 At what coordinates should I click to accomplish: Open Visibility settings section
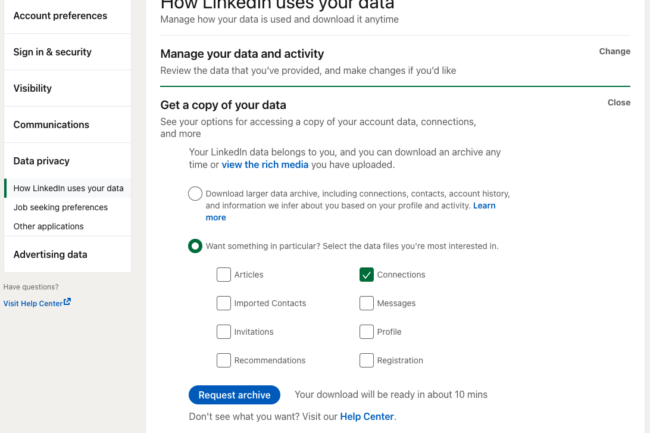click(67, 88)
